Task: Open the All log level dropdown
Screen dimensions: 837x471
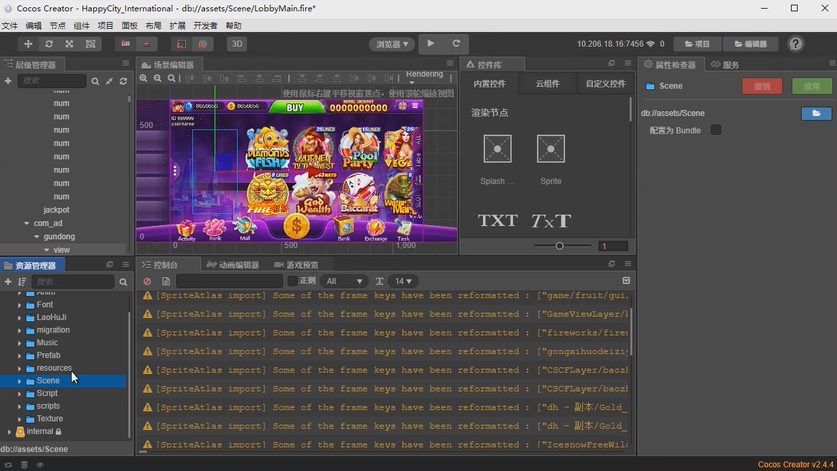Action: point(345,281)
